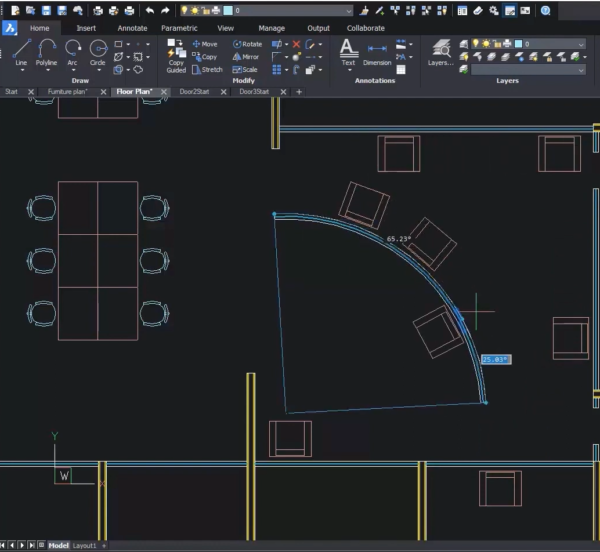Click the Stretch button
Image resolution: width=600 pixels, height=552 pixels.
[x=207, y=70]
